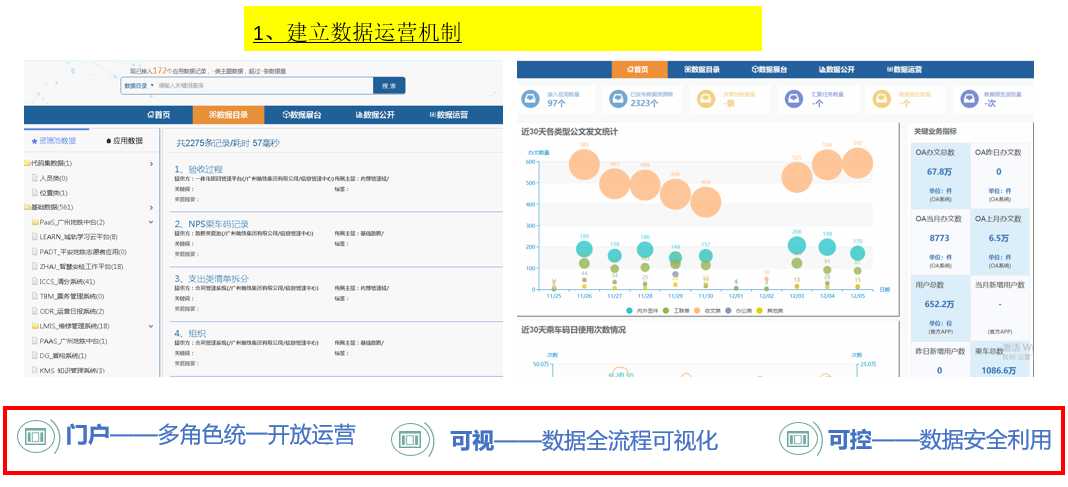Select the 资源池数据 option

pyautogui.click(x=52, y=141)
